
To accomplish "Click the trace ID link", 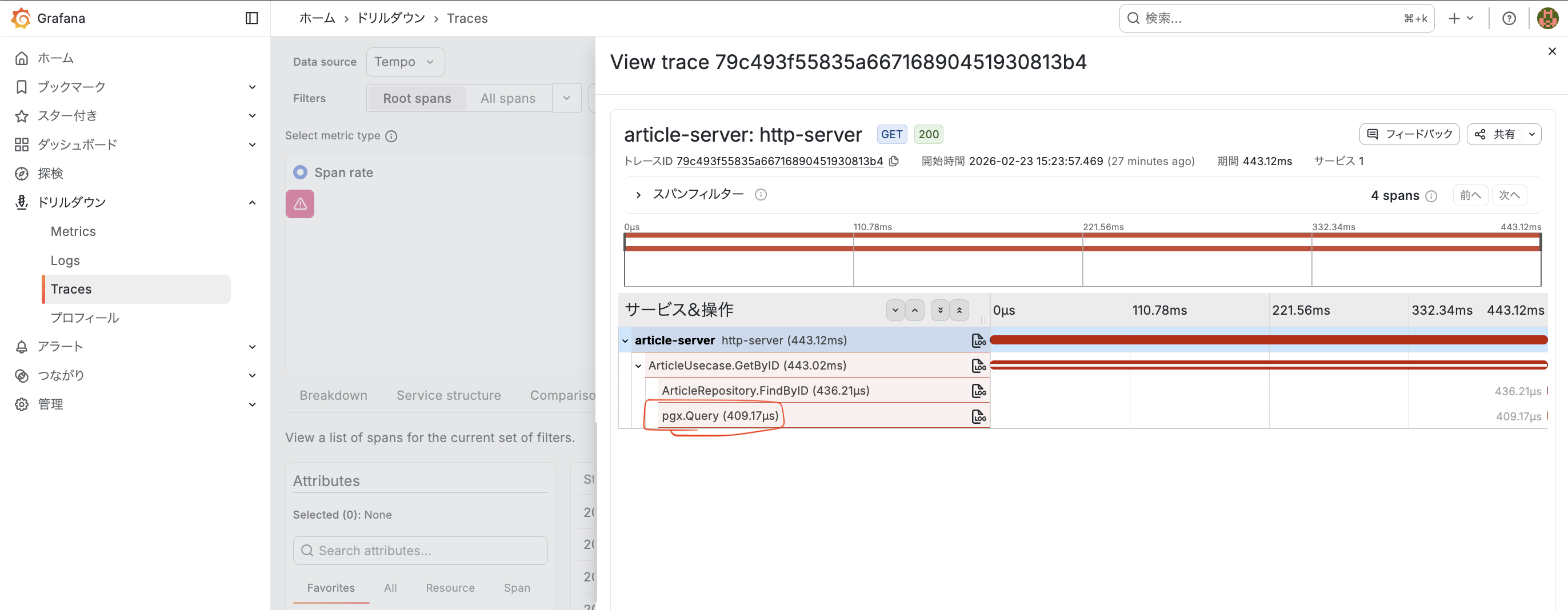I will [x=779, y=161].
